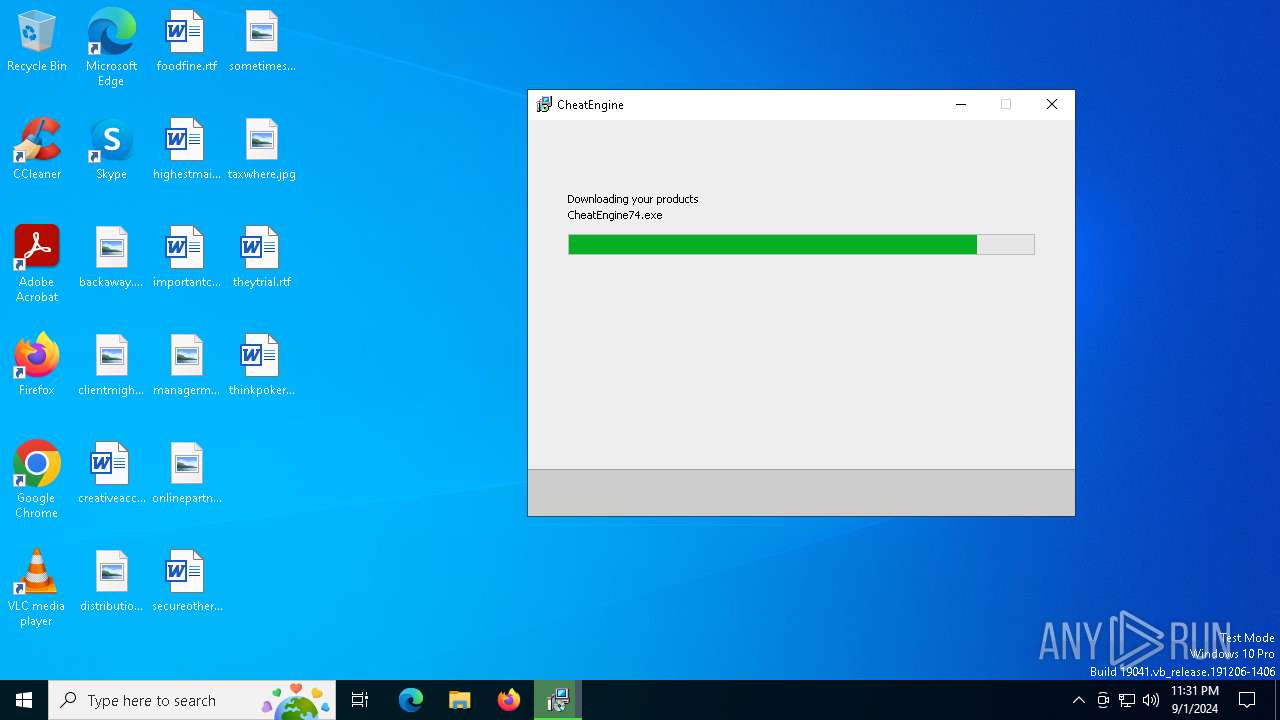Click the CheatEngine installer title bar icon
The image size is (1280, 720).
(544, 105)
